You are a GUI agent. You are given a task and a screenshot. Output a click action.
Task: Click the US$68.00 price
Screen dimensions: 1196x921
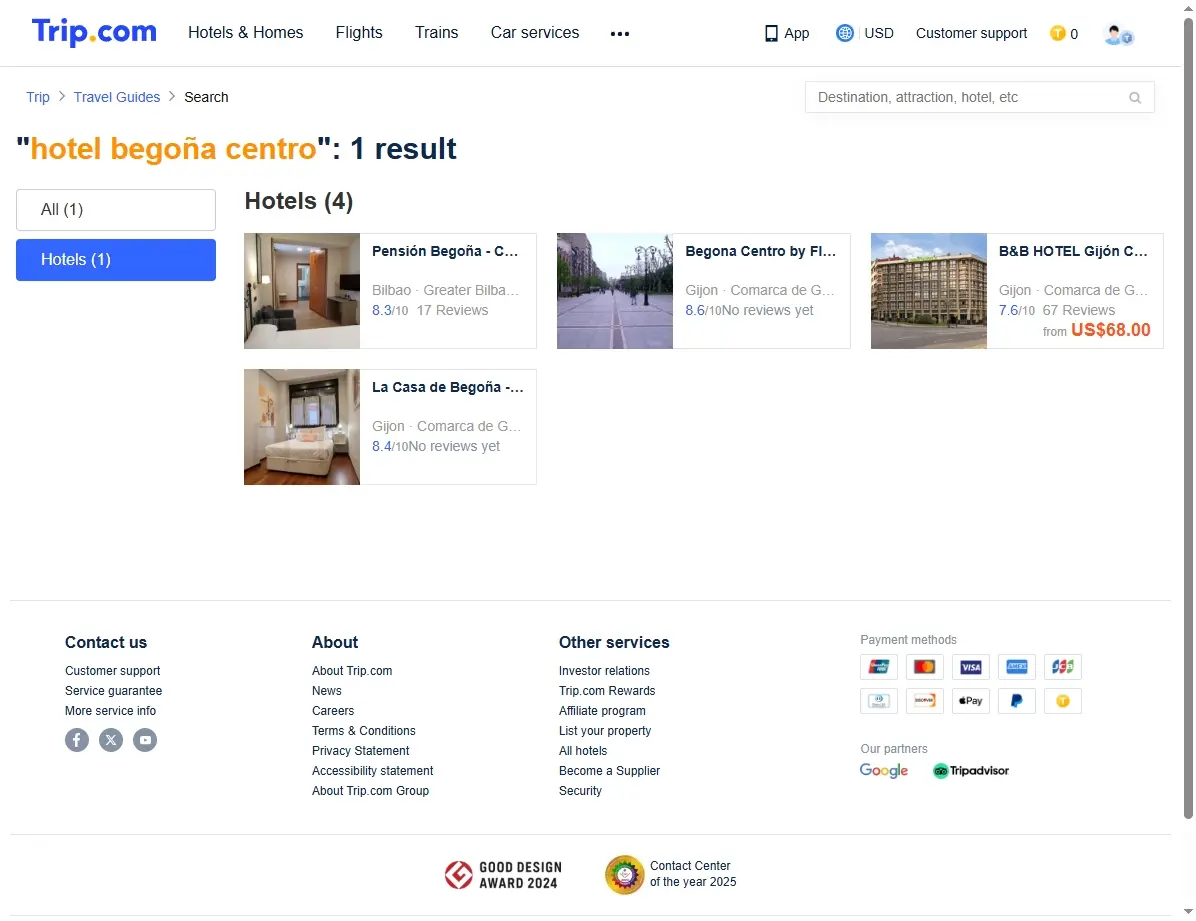coord(1111,330)
